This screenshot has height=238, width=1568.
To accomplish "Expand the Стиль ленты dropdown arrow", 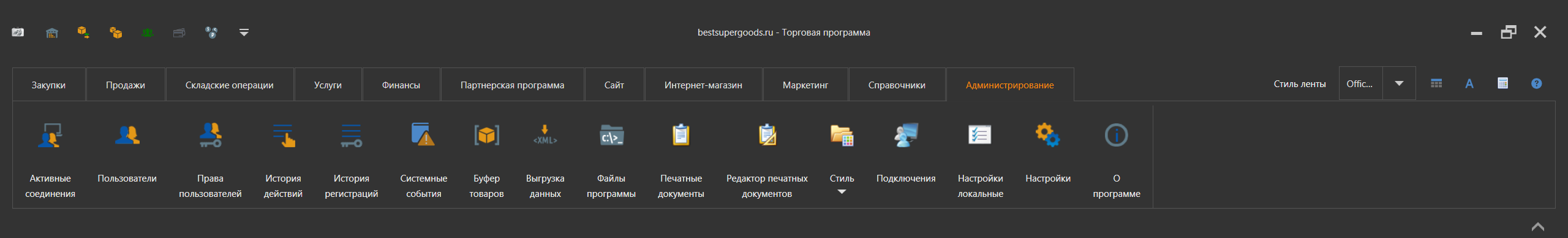I will tap(1399, 83).
